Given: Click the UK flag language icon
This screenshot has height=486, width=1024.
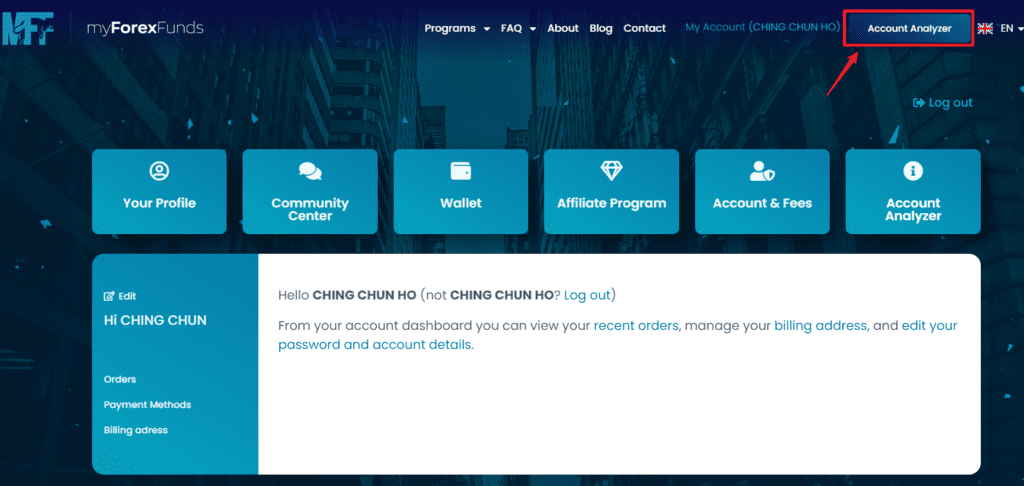Looking at the screenshot, I should coord(985,29).
